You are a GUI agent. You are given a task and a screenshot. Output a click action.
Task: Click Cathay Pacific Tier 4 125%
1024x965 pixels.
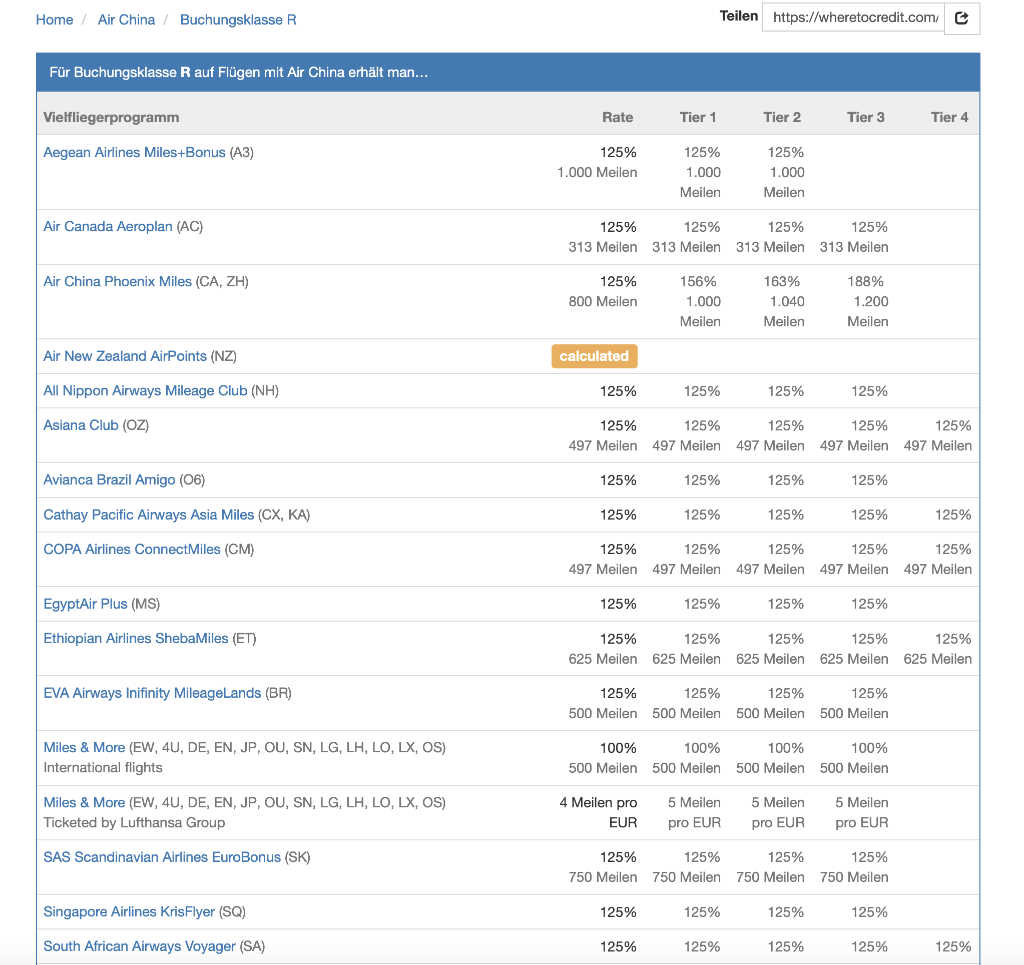click(953, 515)
